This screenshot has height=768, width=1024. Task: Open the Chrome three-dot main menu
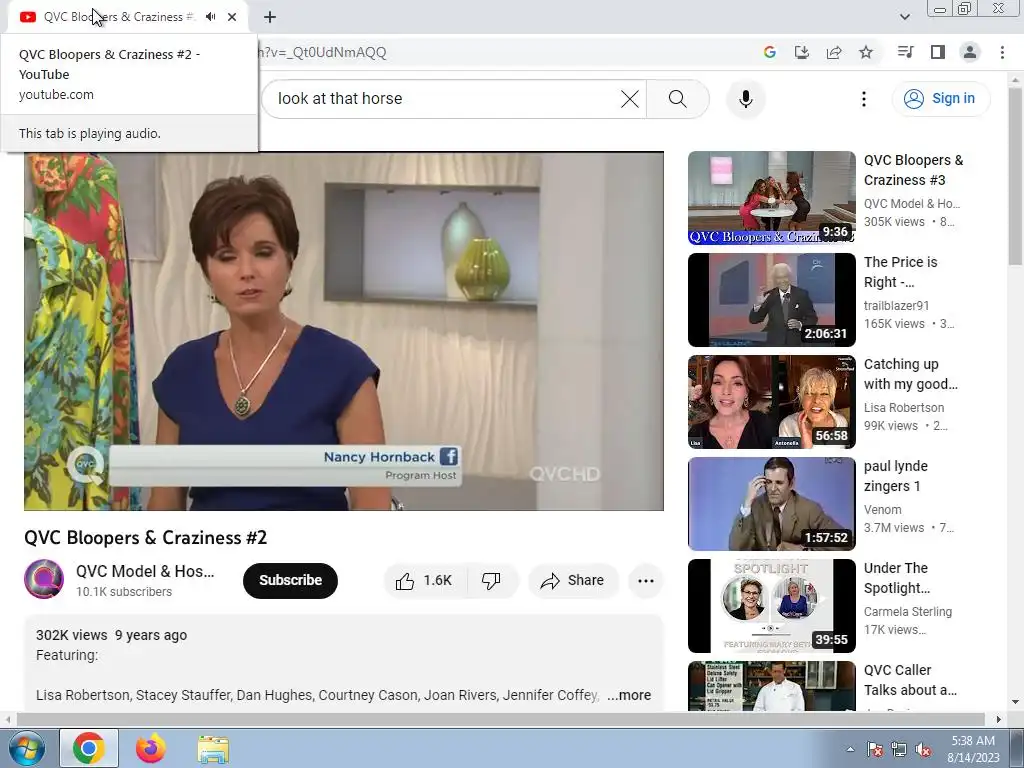tap(1002, 52)
